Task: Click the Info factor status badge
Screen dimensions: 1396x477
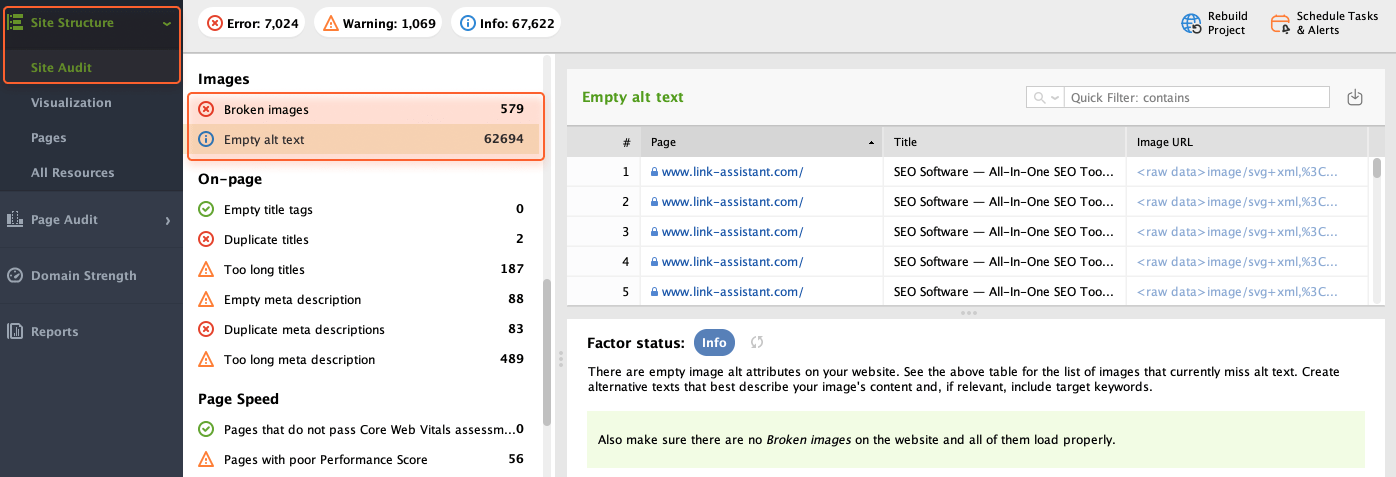Action: (714, 342)
